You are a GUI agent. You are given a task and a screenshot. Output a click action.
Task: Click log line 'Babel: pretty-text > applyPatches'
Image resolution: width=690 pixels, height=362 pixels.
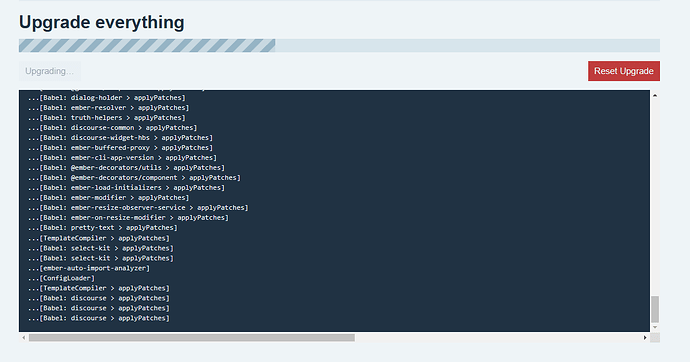[x=103, y=228]
